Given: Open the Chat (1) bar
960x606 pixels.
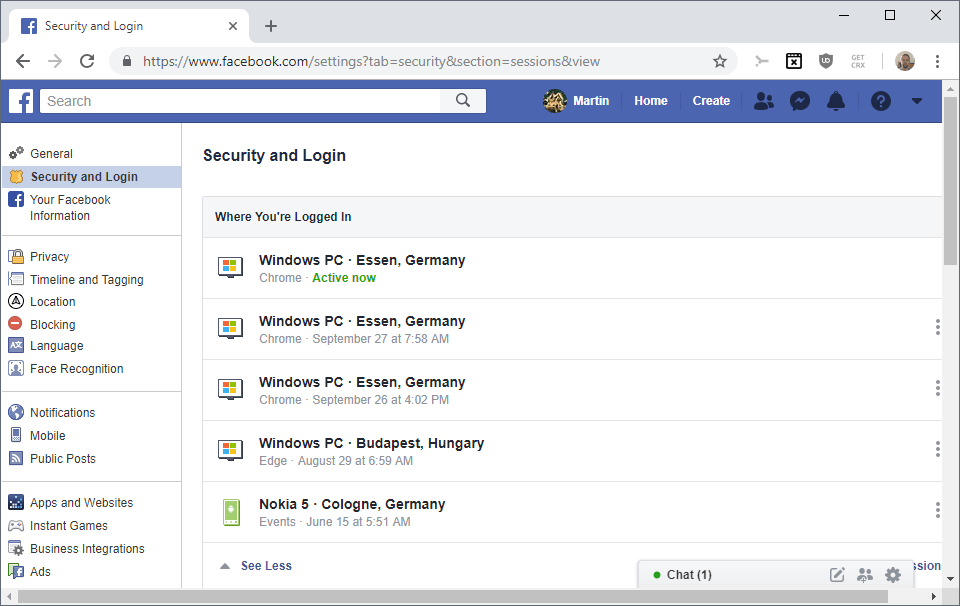Looking at the screenshot, I should tap(689, 575).
